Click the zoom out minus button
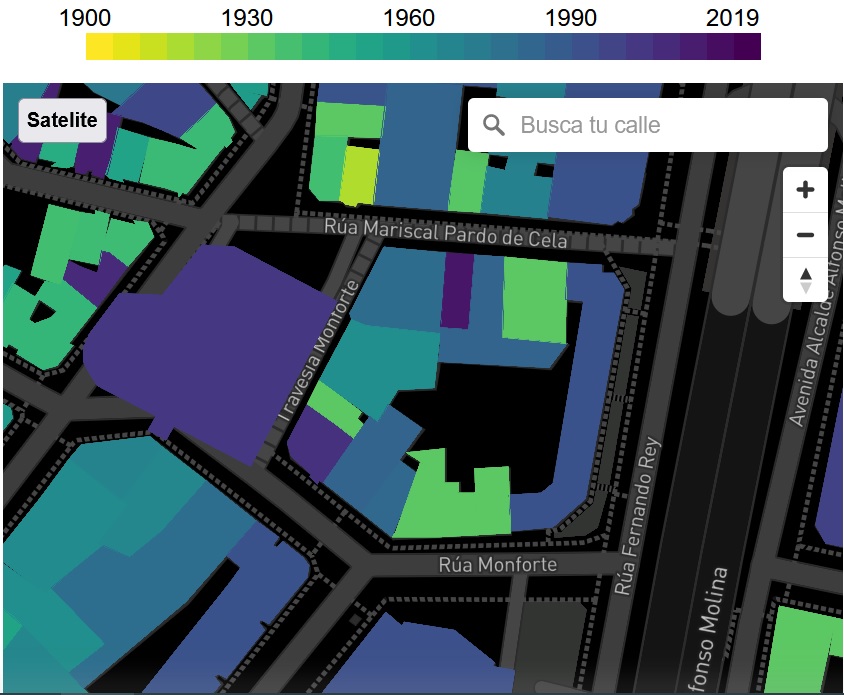Screen dimensions: 844x695 (x=805, y=236)
